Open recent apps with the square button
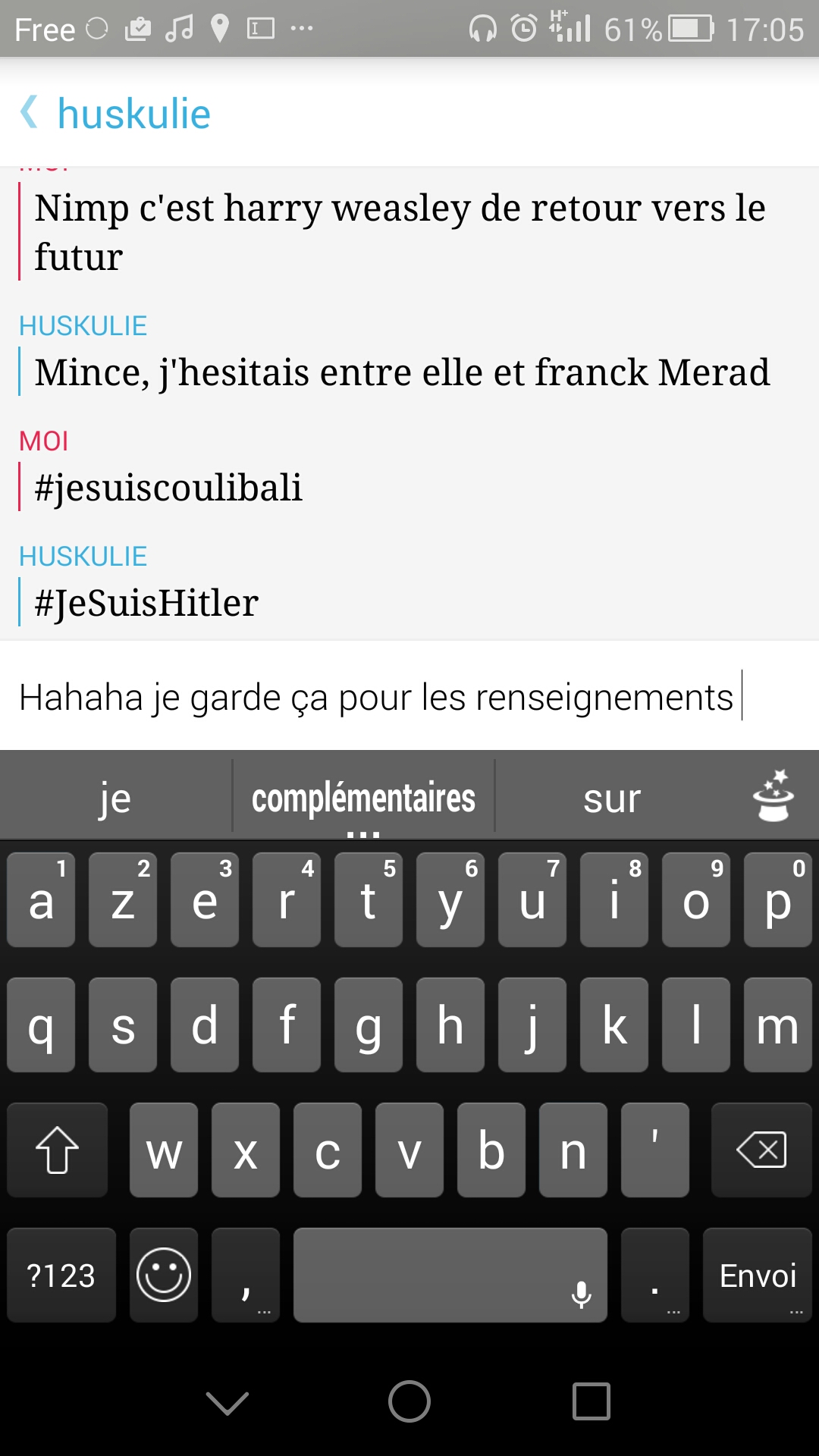The width and height of the screenshot is (819, 1456). (x=591, y=1401)
